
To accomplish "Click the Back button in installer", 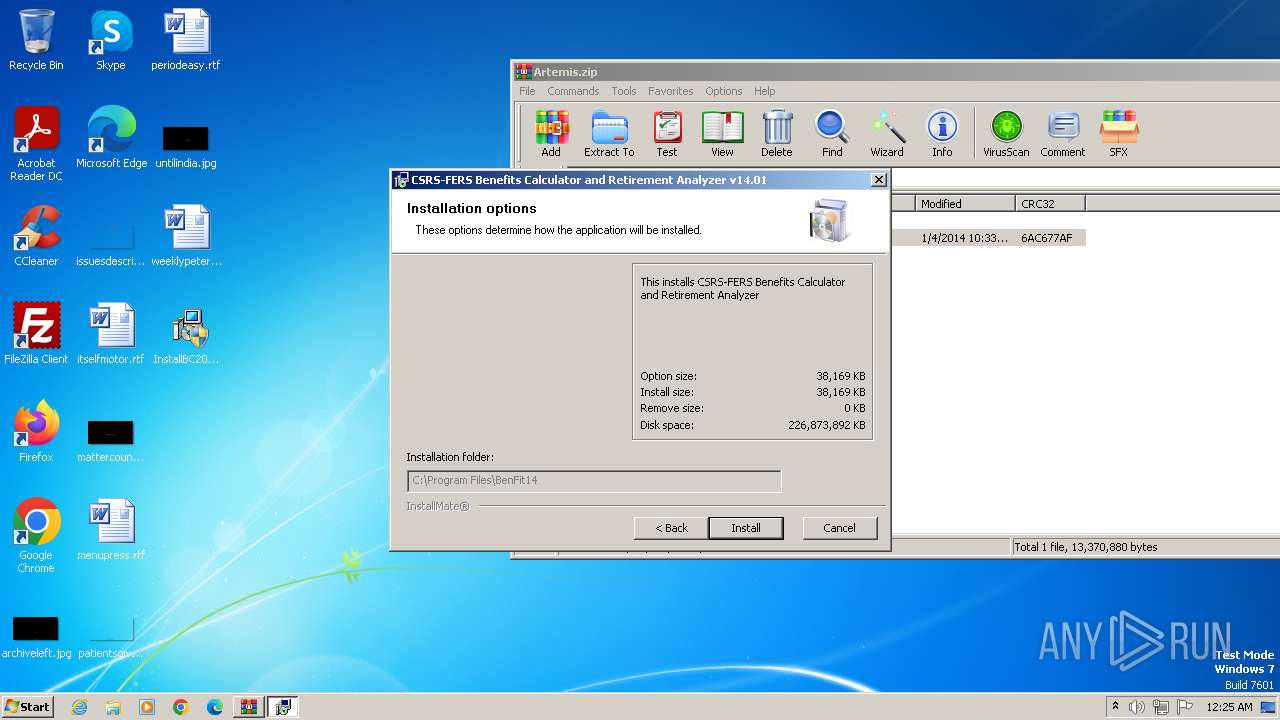I will [672, 528].
